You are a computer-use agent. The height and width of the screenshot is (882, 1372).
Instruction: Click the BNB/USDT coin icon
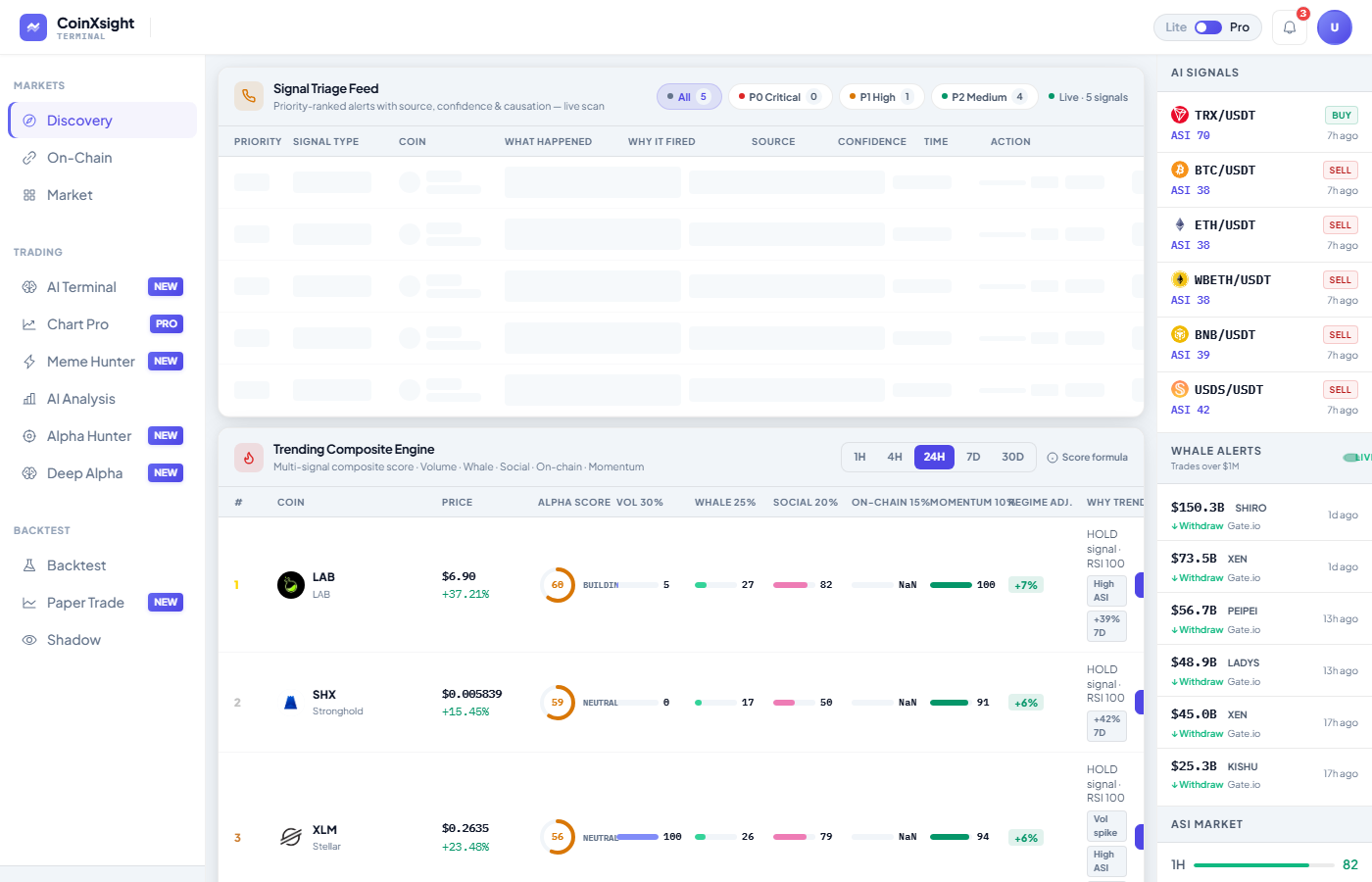click(1180, 334)
